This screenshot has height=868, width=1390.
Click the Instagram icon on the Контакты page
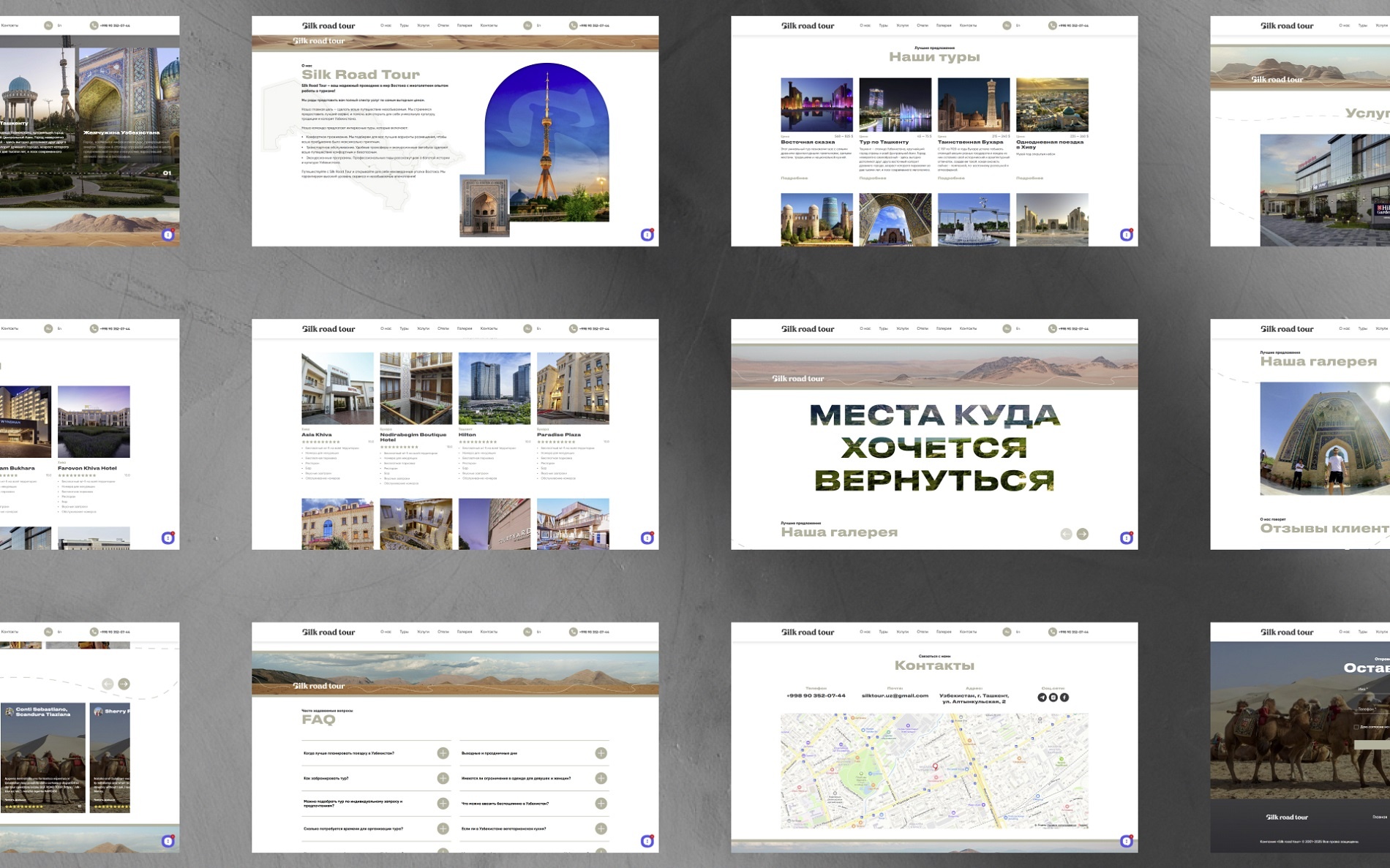click(x=1053, y=697)
